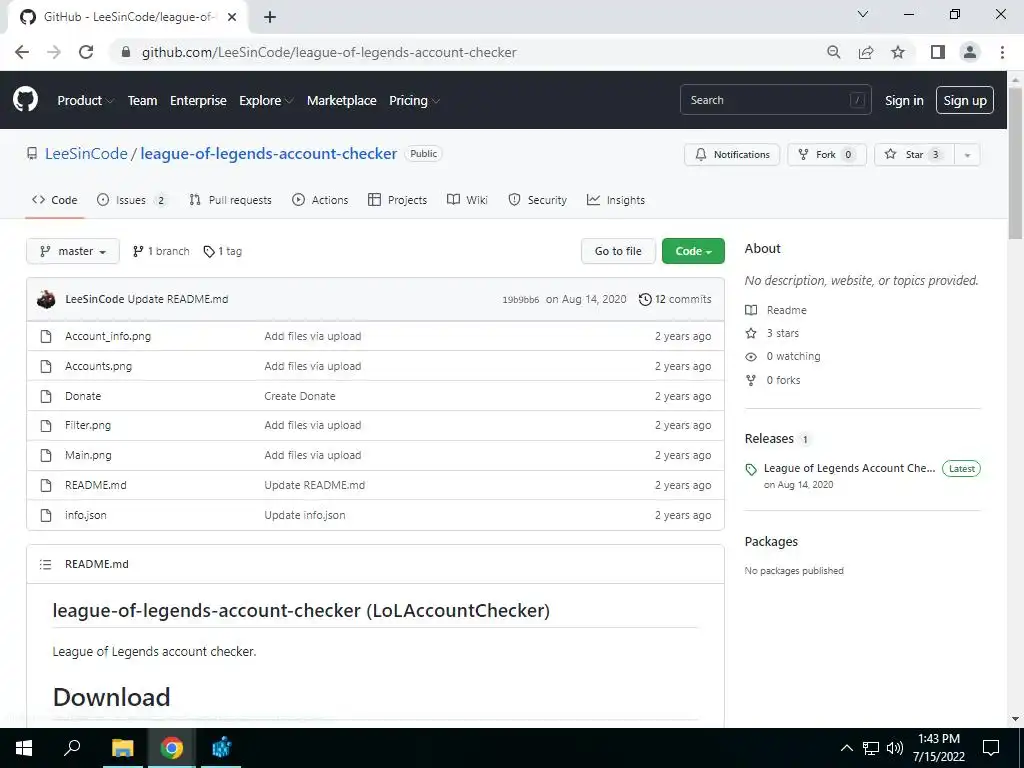Click the Go to file button

click(x=618, y=251)
